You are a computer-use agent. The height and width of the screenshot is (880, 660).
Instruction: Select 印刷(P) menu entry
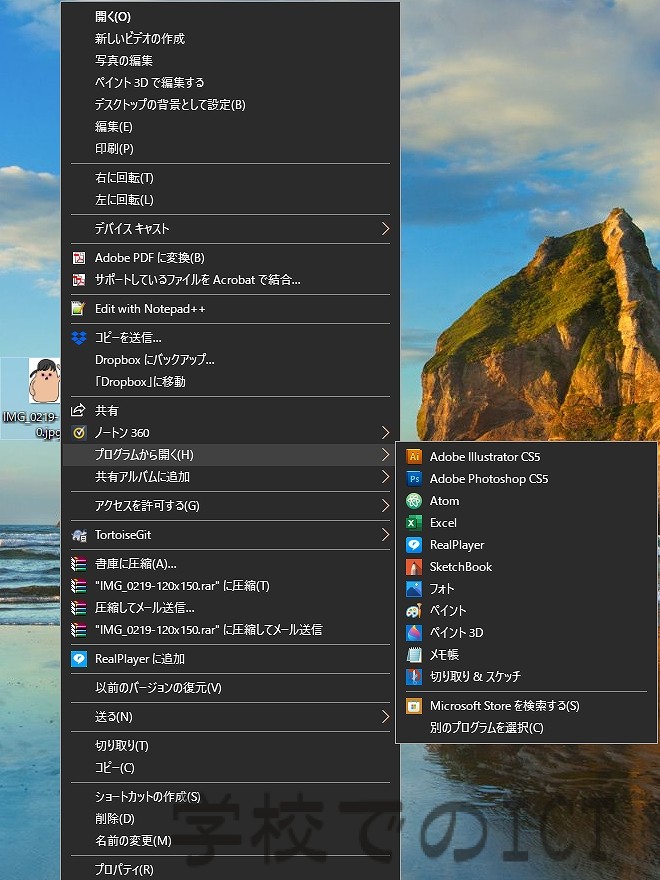click(230, 149)
